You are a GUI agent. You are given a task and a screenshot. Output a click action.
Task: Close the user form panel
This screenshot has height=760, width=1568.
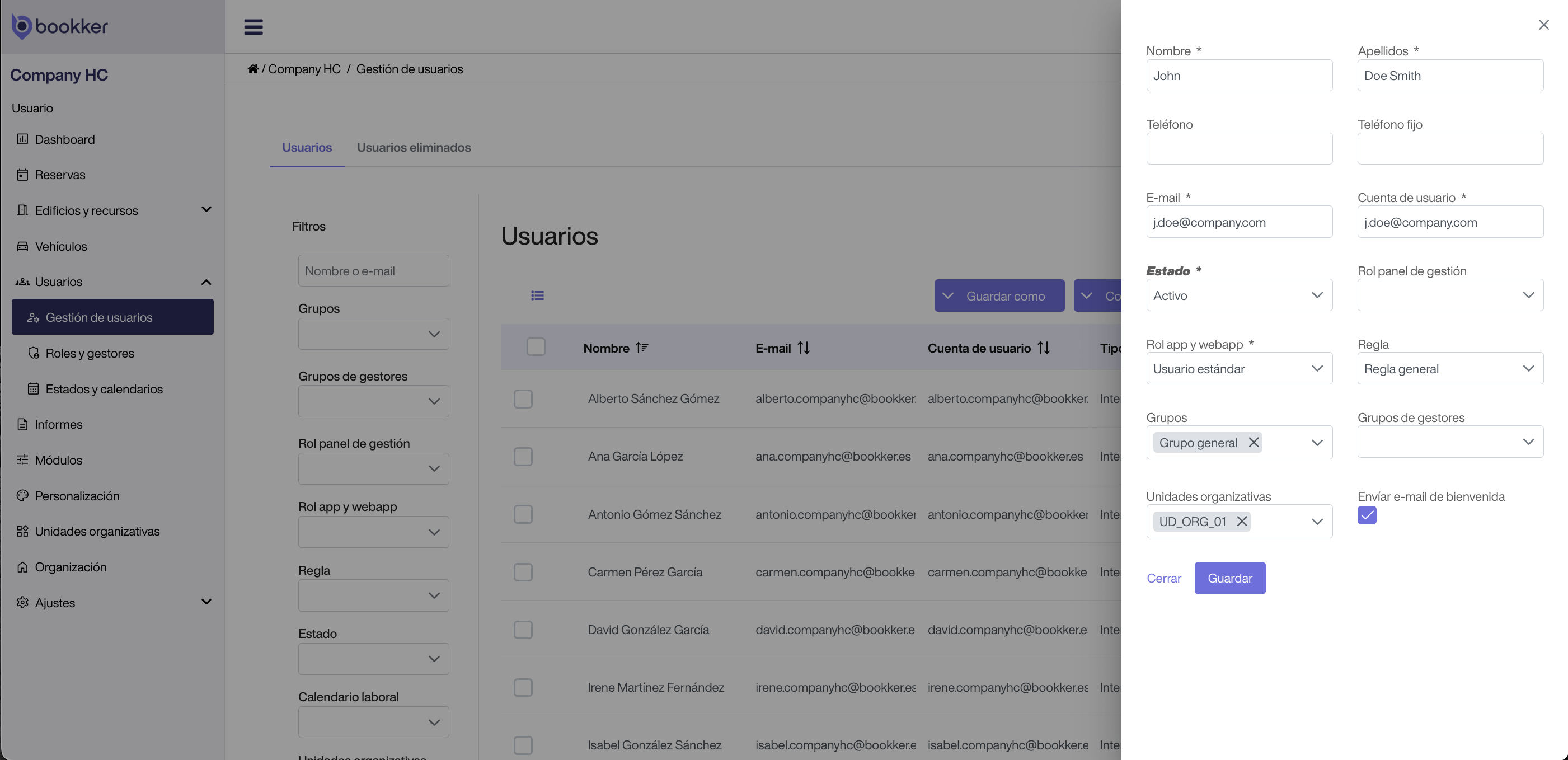pos(1543,25)
